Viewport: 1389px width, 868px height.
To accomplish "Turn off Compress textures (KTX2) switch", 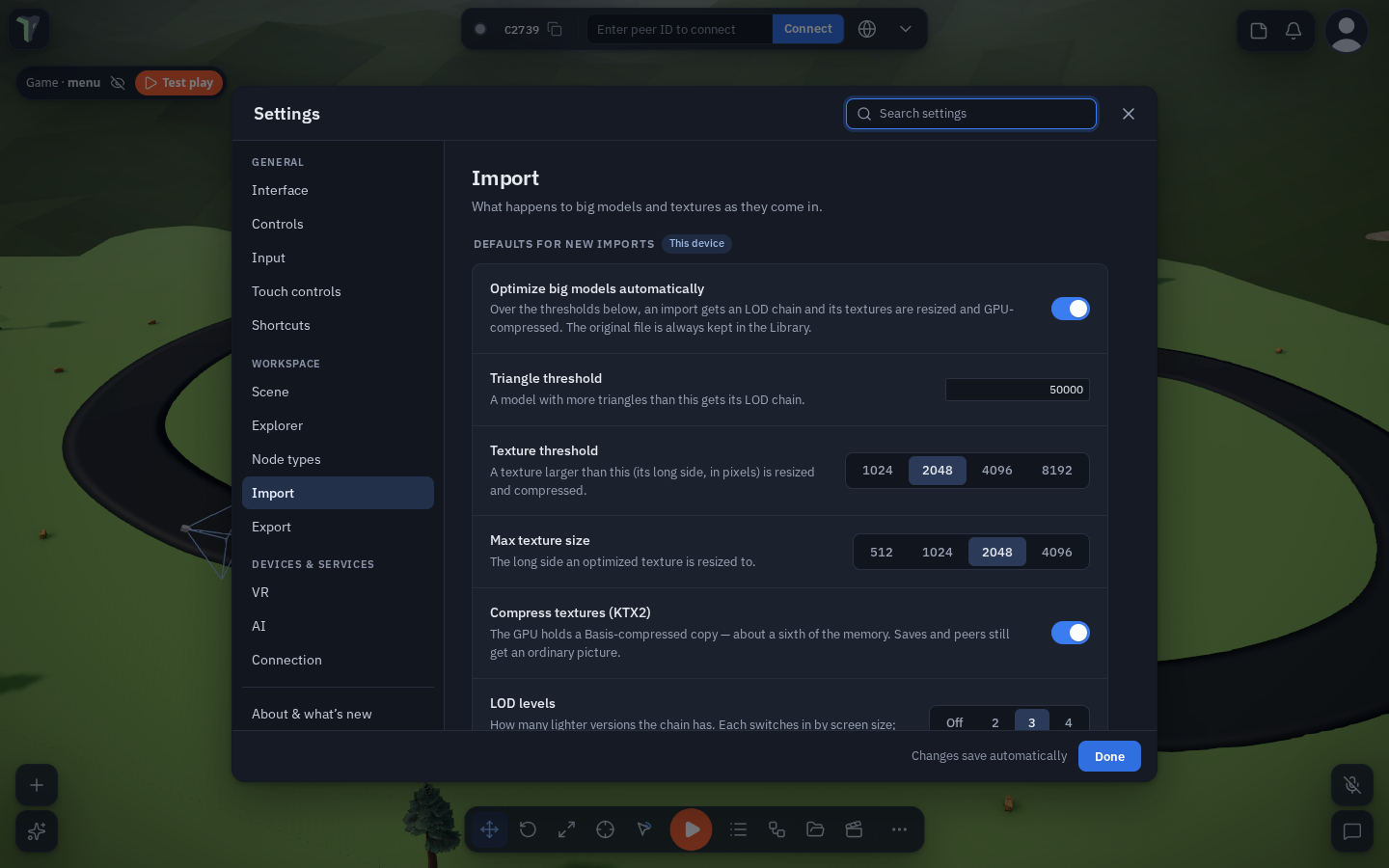I will 1071,633.
